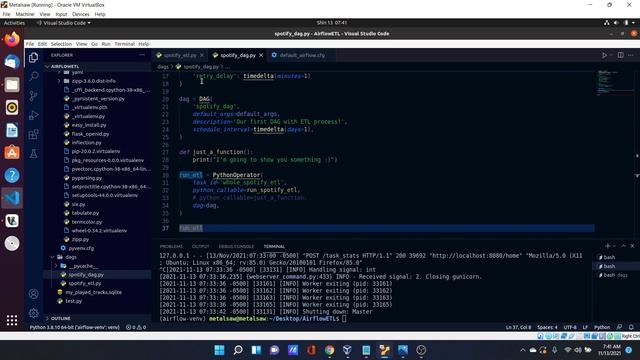Open the Explorer view in the activity bar
This screenshot has width=640, height=360.
coord(34,58)
